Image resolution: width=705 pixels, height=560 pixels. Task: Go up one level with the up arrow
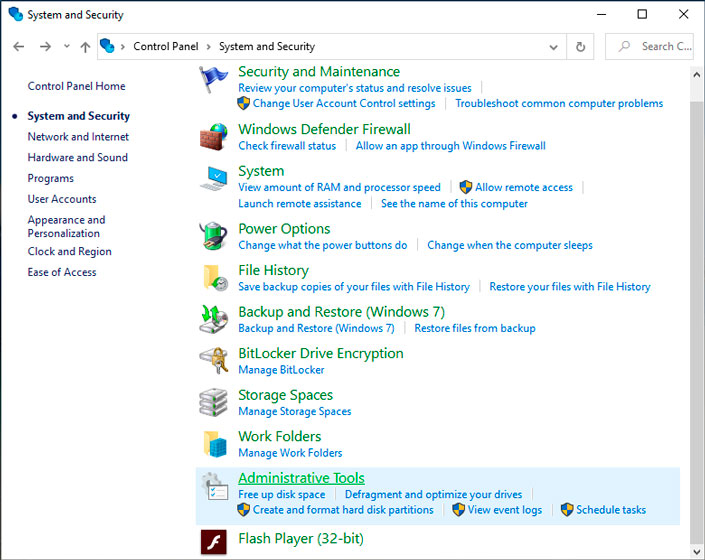pyautogui.click(x=85, y=47)
